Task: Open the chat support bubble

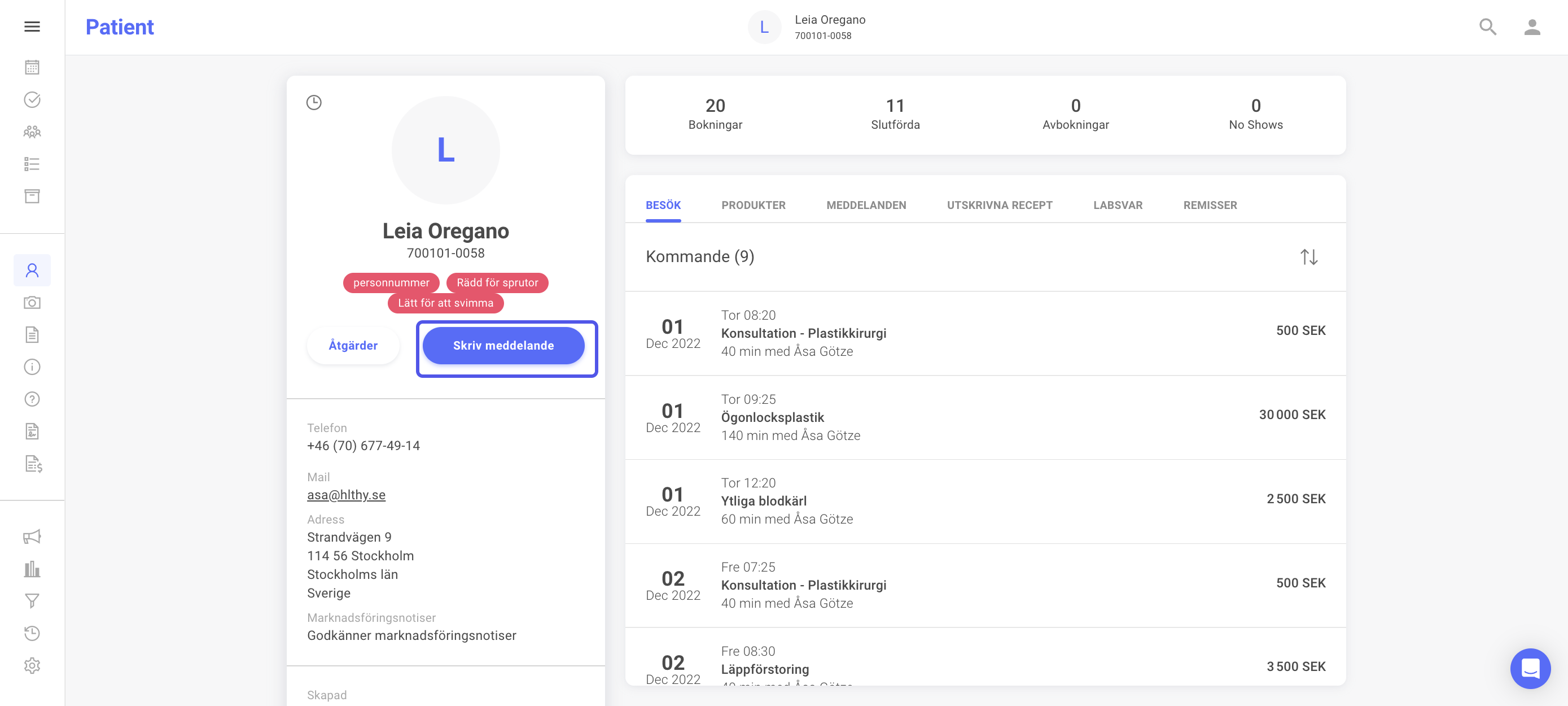Action: 1530,668
